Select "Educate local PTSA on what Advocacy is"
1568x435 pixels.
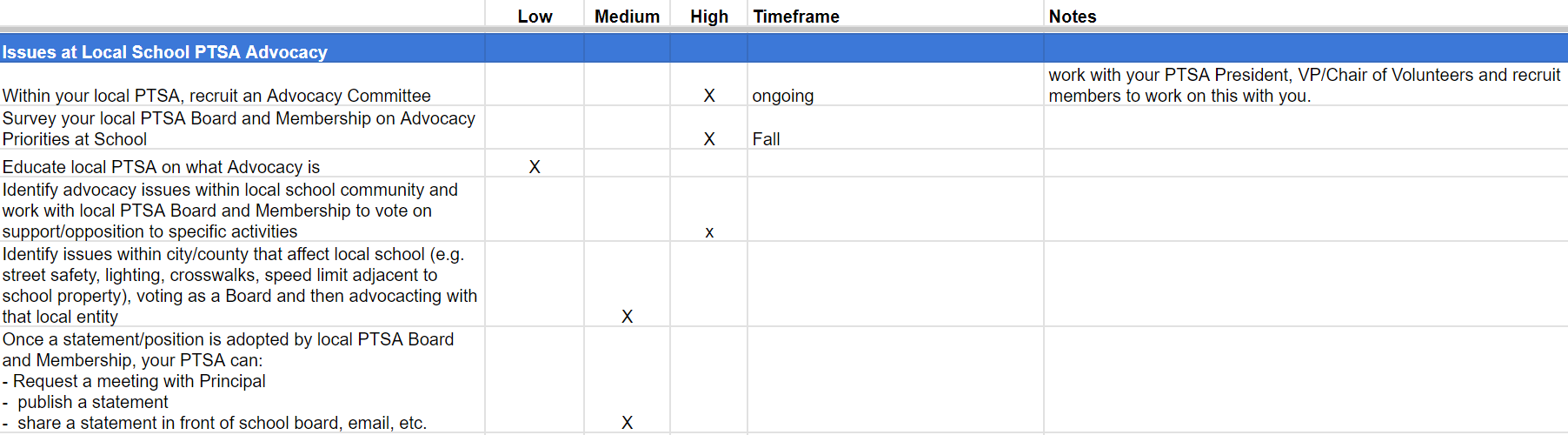(162, 167)
